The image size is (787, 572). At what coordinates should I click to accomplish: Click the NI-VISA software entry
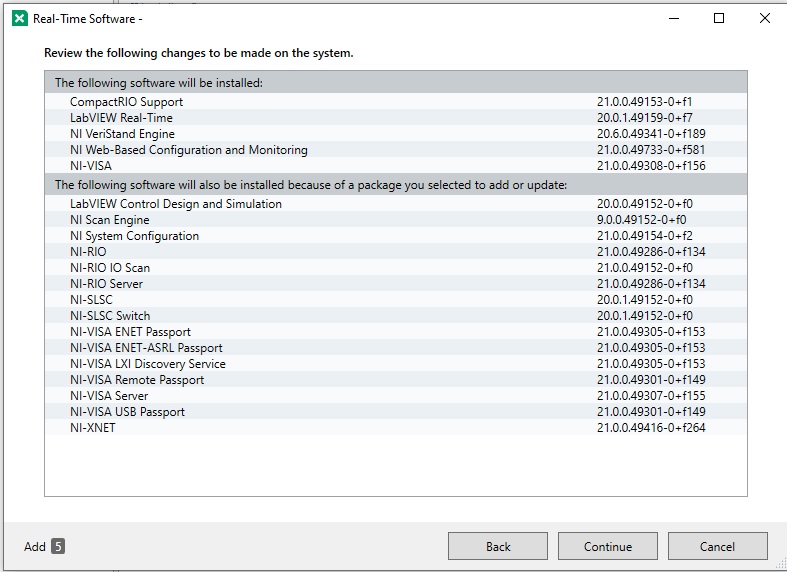(91, 166)
